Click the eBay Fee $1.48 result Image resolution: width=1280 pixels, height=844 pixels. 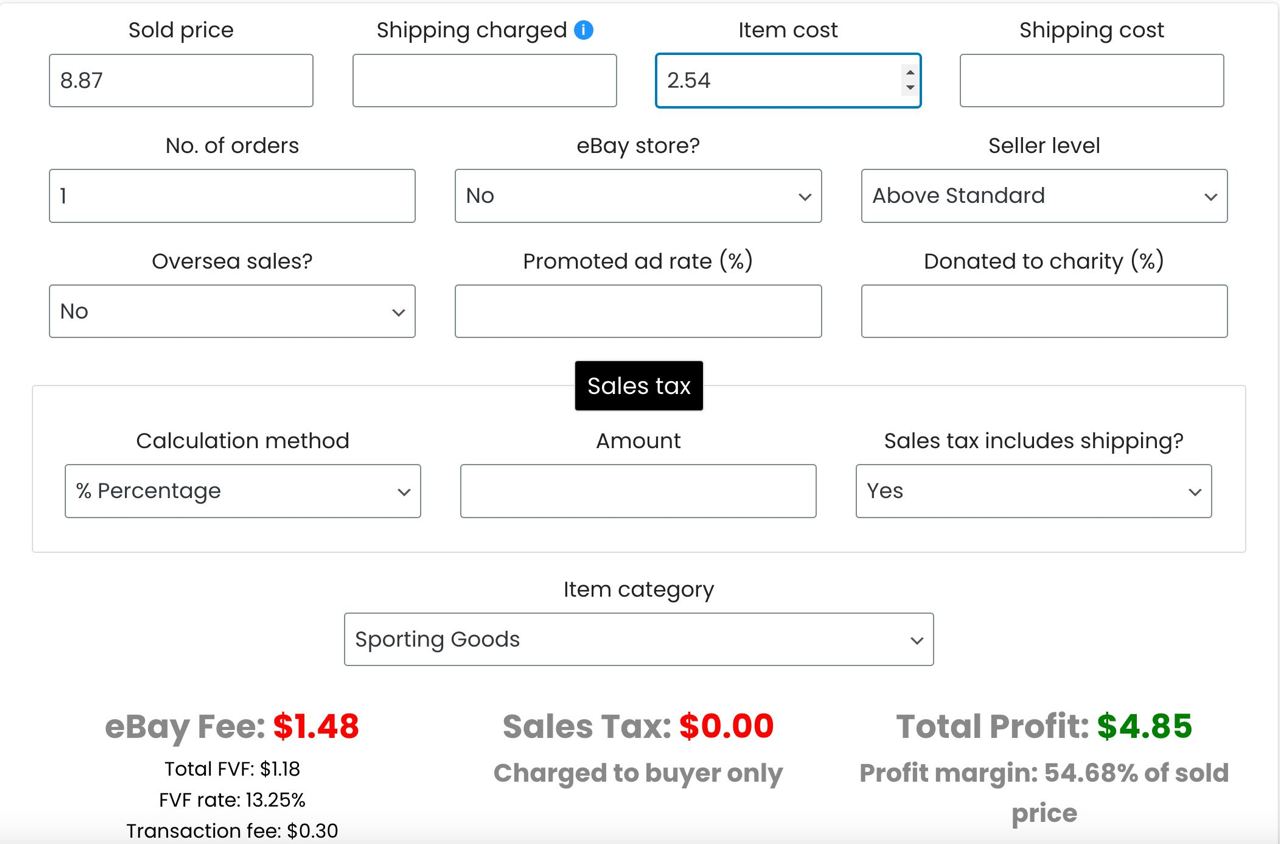[232, 726]
